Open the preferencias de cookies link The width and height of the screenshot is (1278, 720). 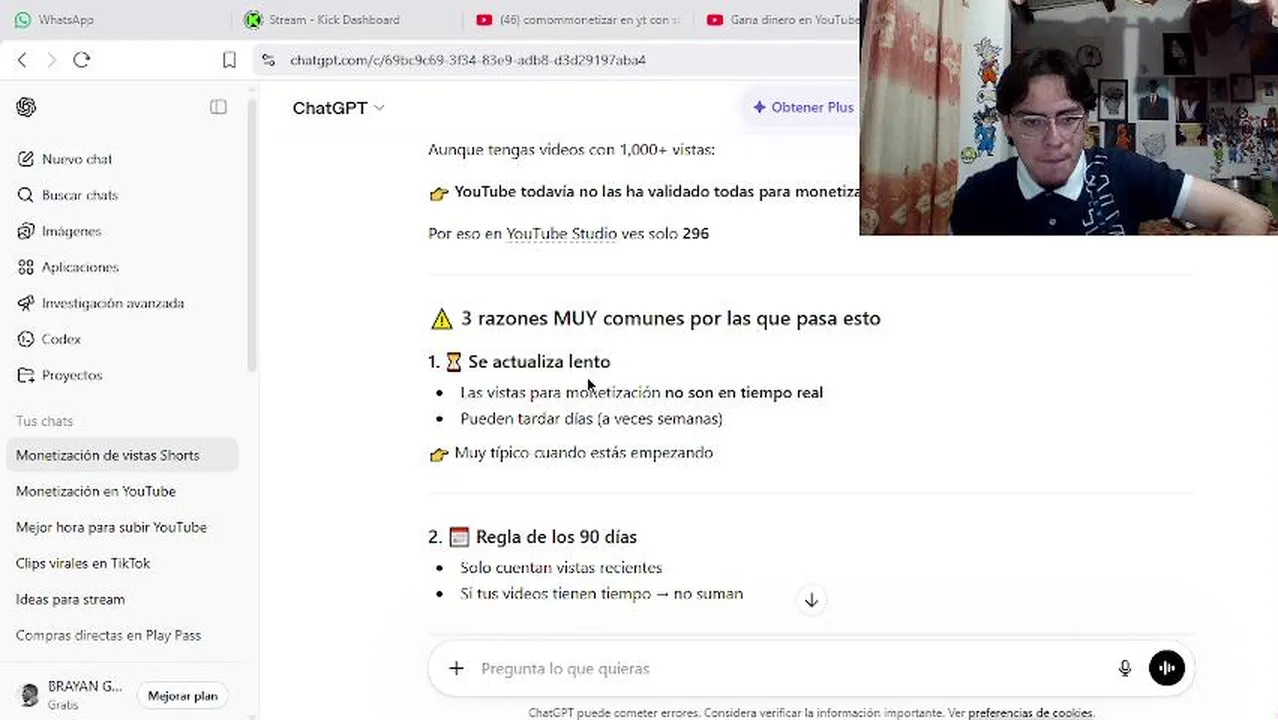[1030, 713]
